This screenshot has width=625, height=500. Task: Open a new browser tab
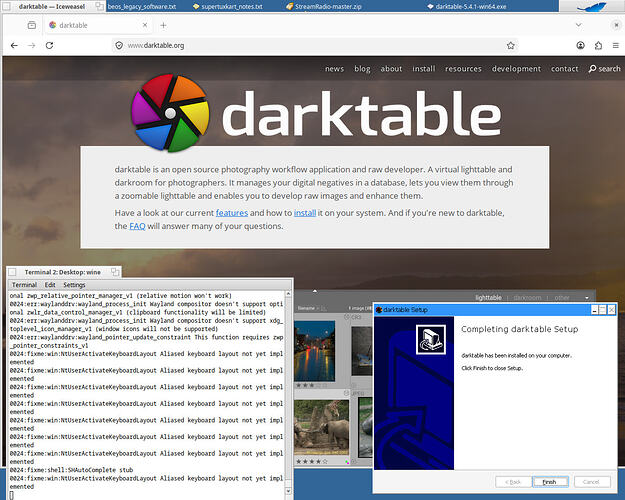click(163, 25)
